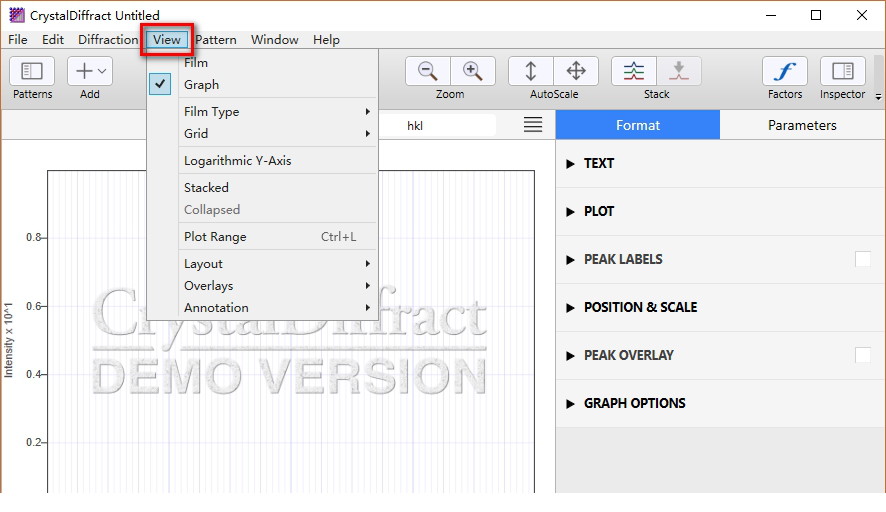Choose Stacked in the View menu

point(262,188)
